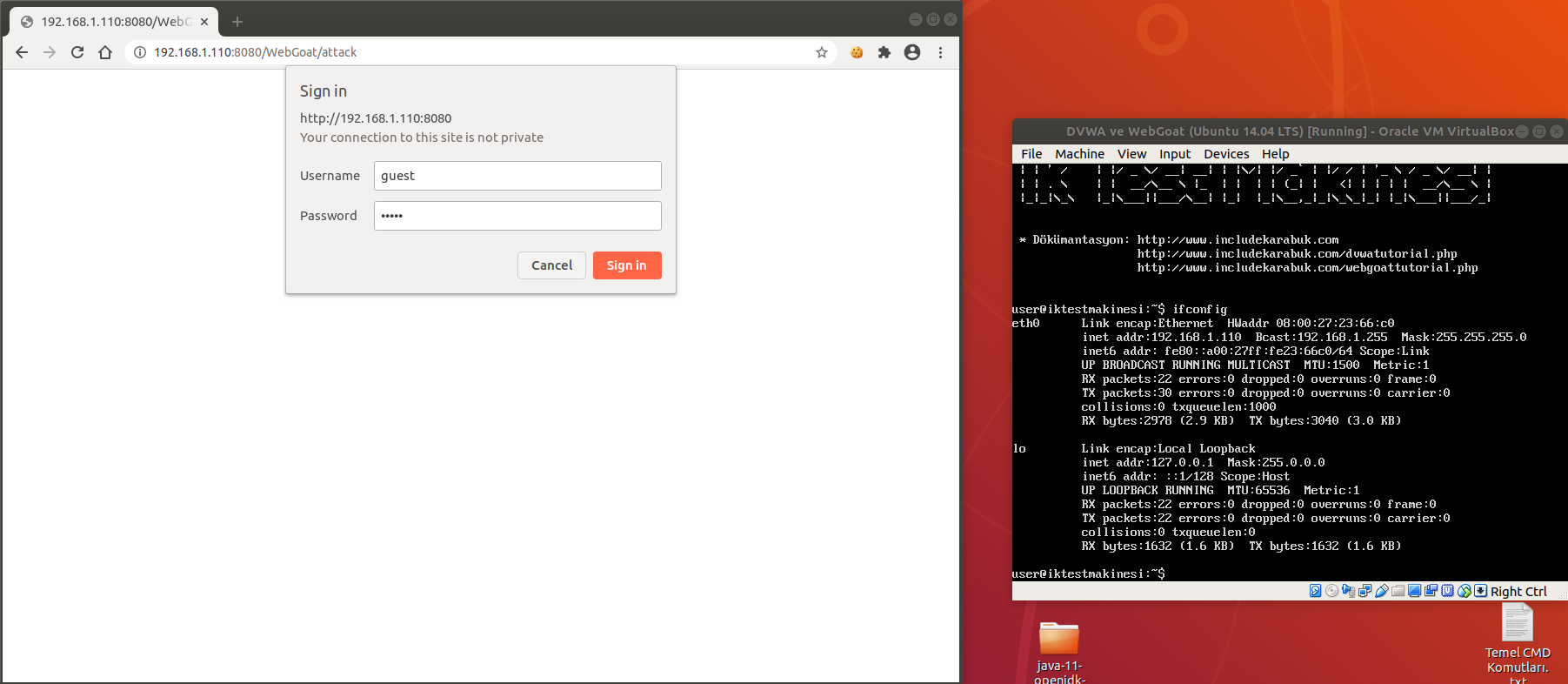This screenshot has height=684, width=1568.
Task: Click the terminal prompt in the VM
Action: click(1089, 573)
